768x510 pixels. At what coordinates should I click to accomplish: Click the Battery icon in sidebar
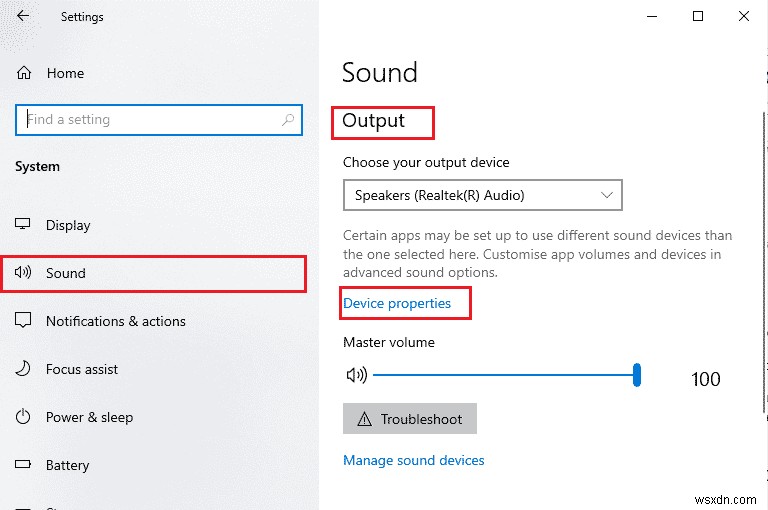coord(24,465)
